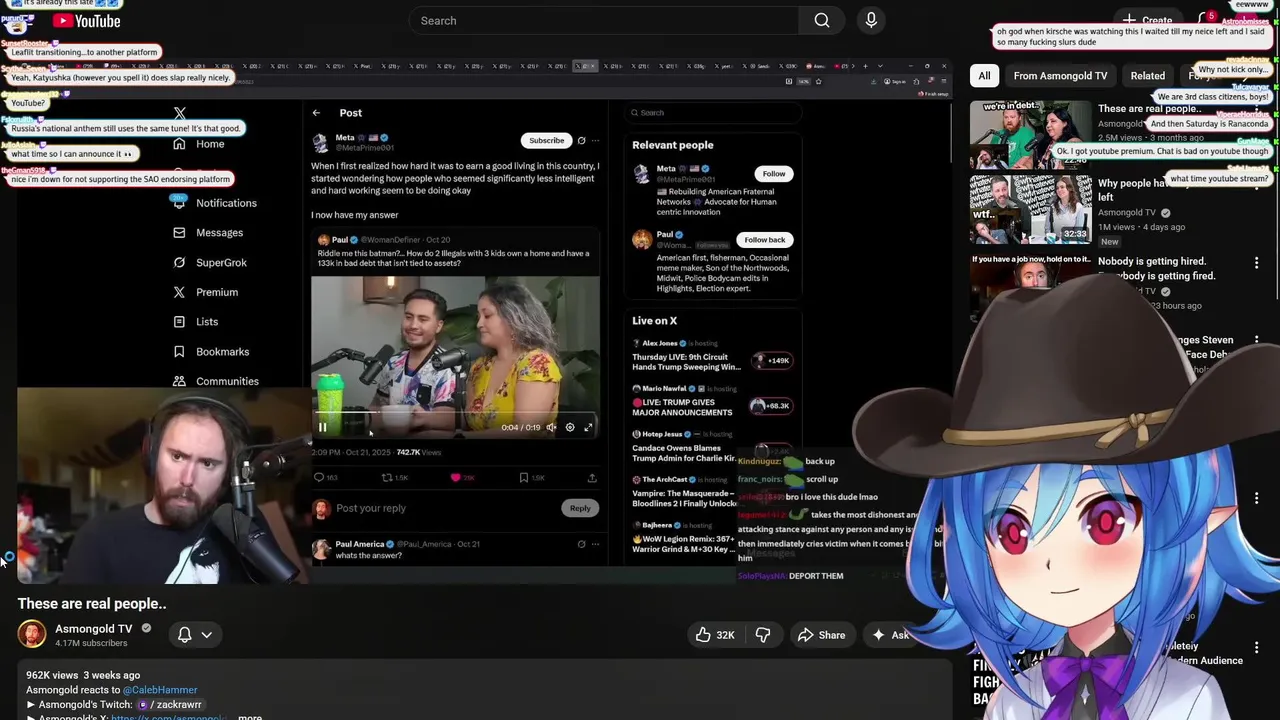Open options for "Nobody is getting hired" video
Image resolution: width=1280 pixels, height=720 pixels.
1256,263
